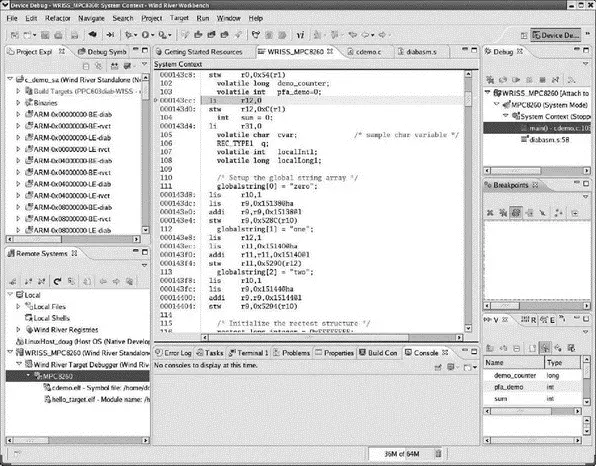Open the Error Log tab
The width and height of the screenshot is (596, 466).
click(173, 353)
